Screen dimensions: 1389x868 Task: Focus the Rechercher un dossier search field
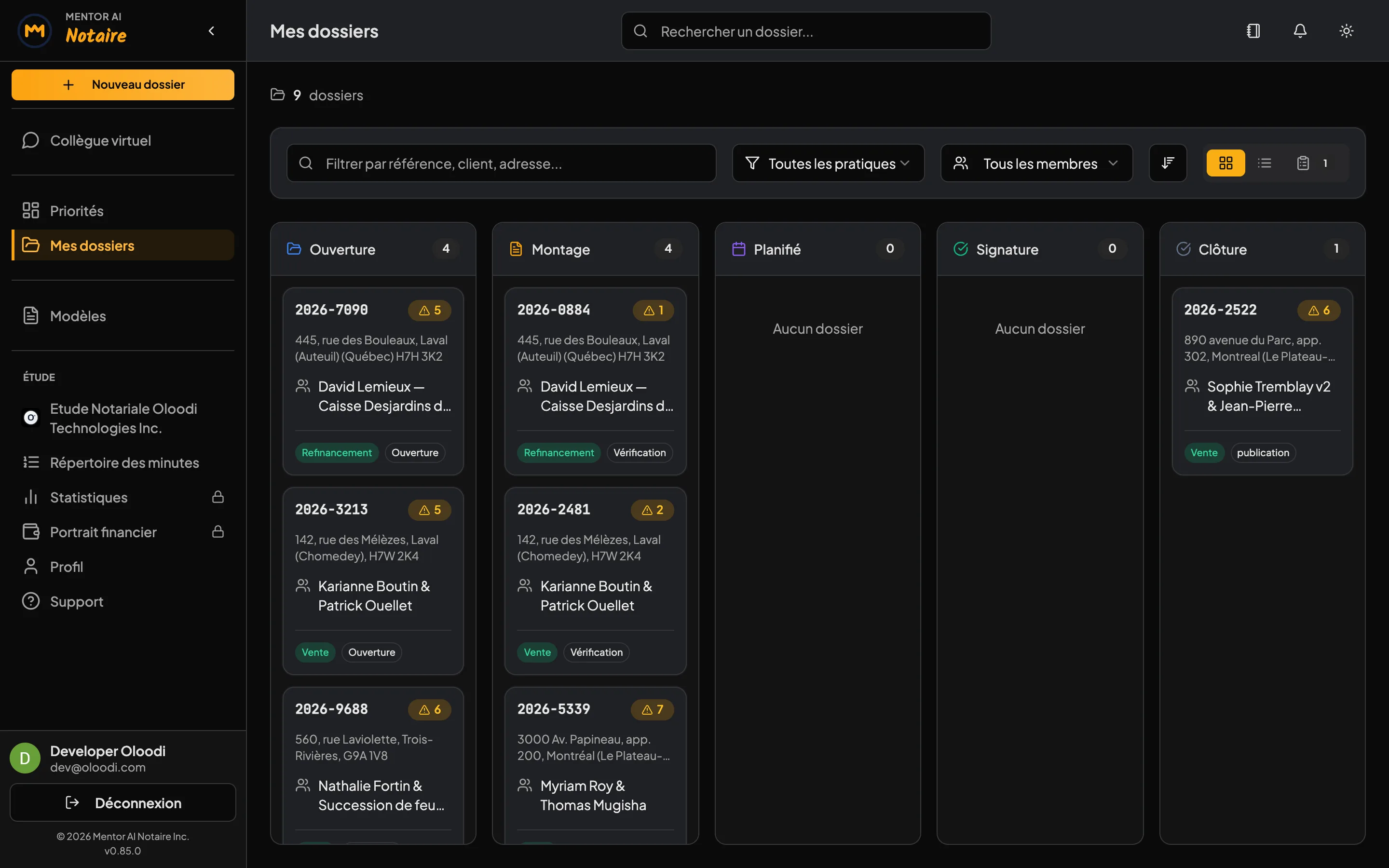pos(806,31)
